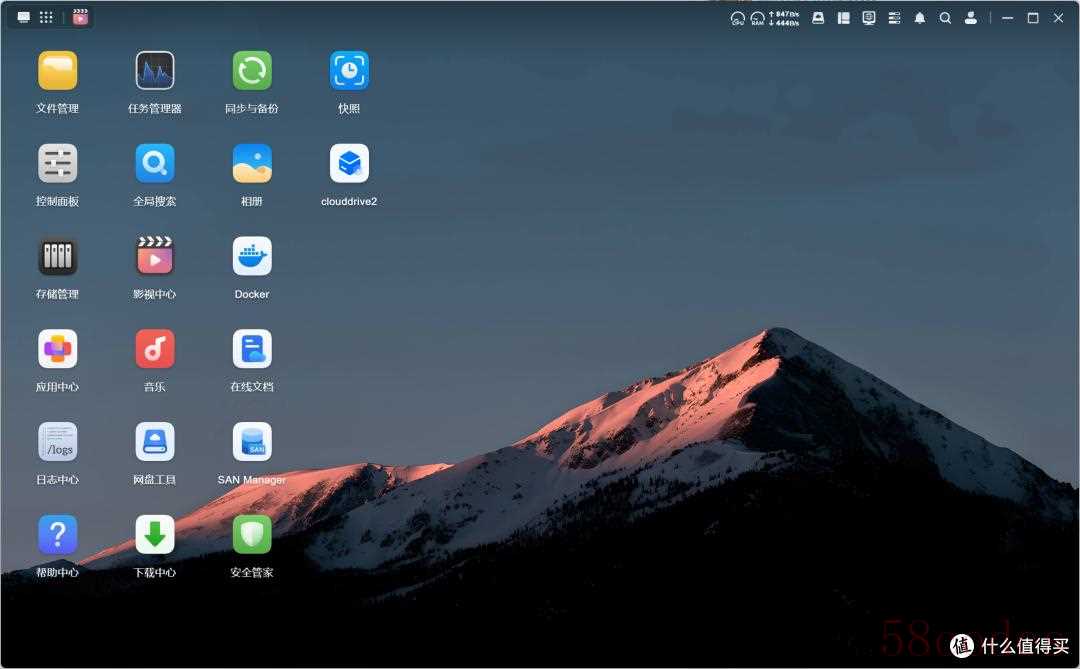This screenshot has height=669, width=1080.
Task: Click the notification bell in top bar
Action: pyautogui.click(x=919, y=18)
